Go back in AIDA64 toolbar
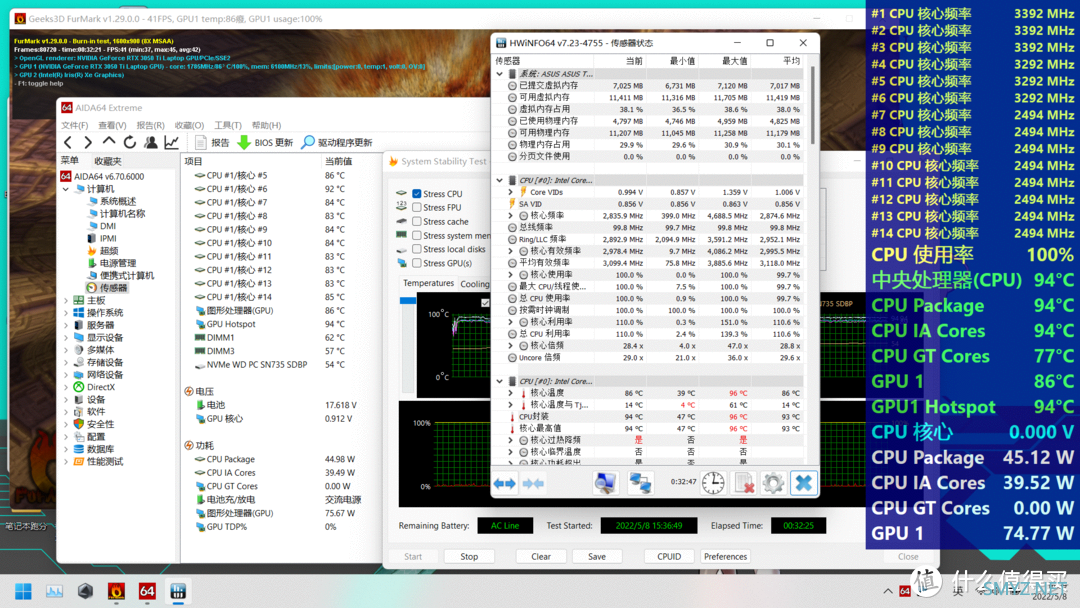Image resolution: width=1080 pixels, height=608 pixels. 68,143
